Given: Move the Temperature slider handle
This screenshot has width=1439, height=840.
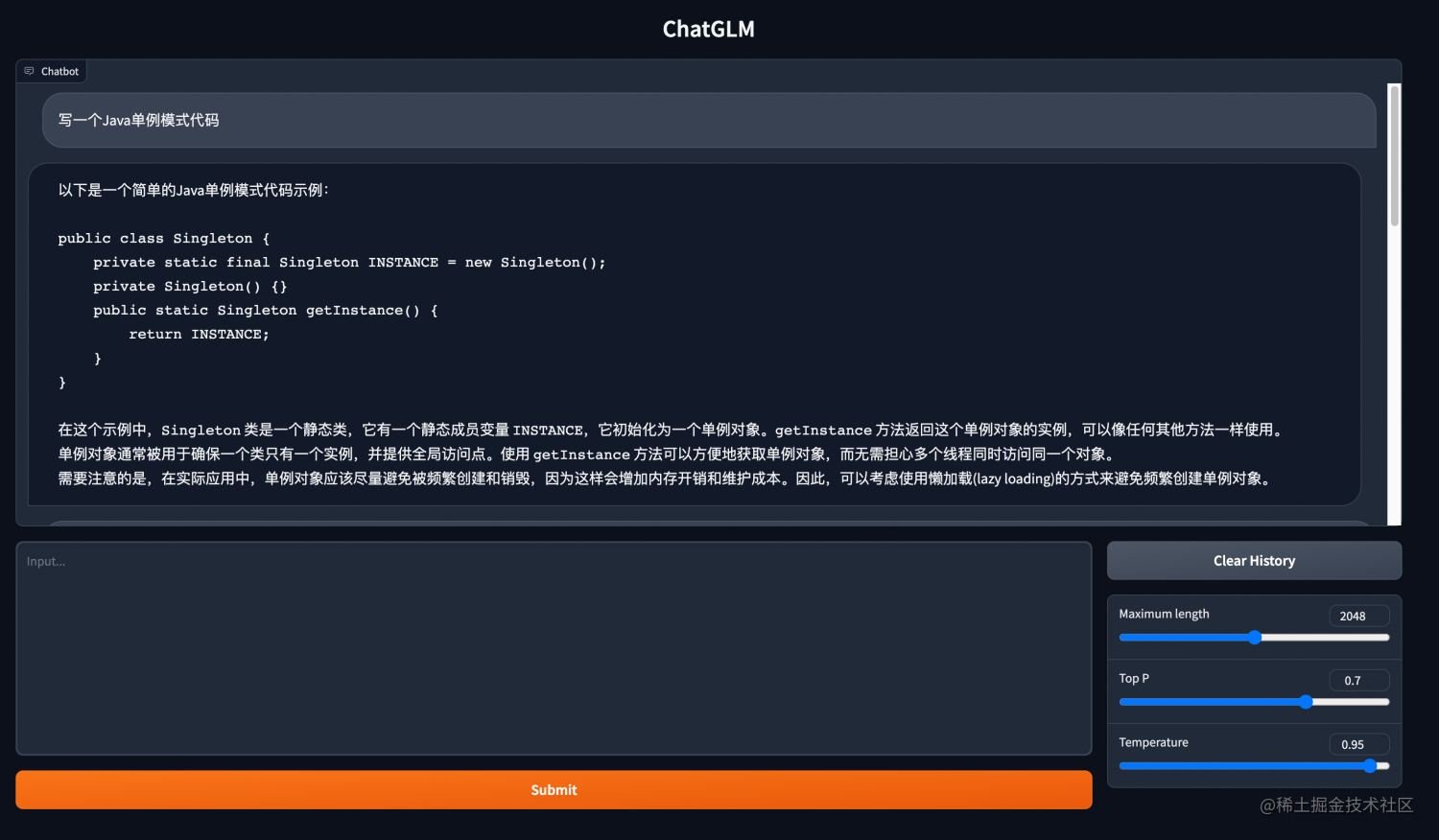Looking at the screenshot, I should coord(1371,765).
